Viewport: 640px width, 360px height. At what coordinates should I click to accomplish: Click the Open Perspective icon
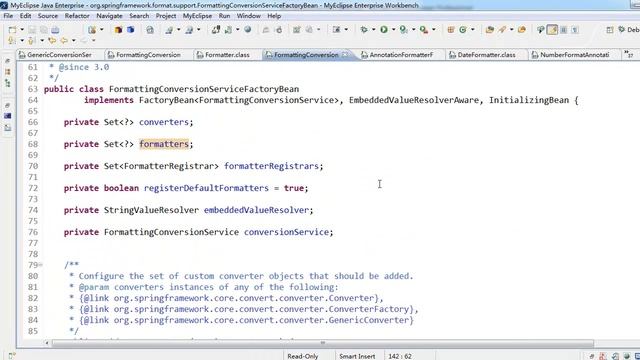tap(610, 30)
